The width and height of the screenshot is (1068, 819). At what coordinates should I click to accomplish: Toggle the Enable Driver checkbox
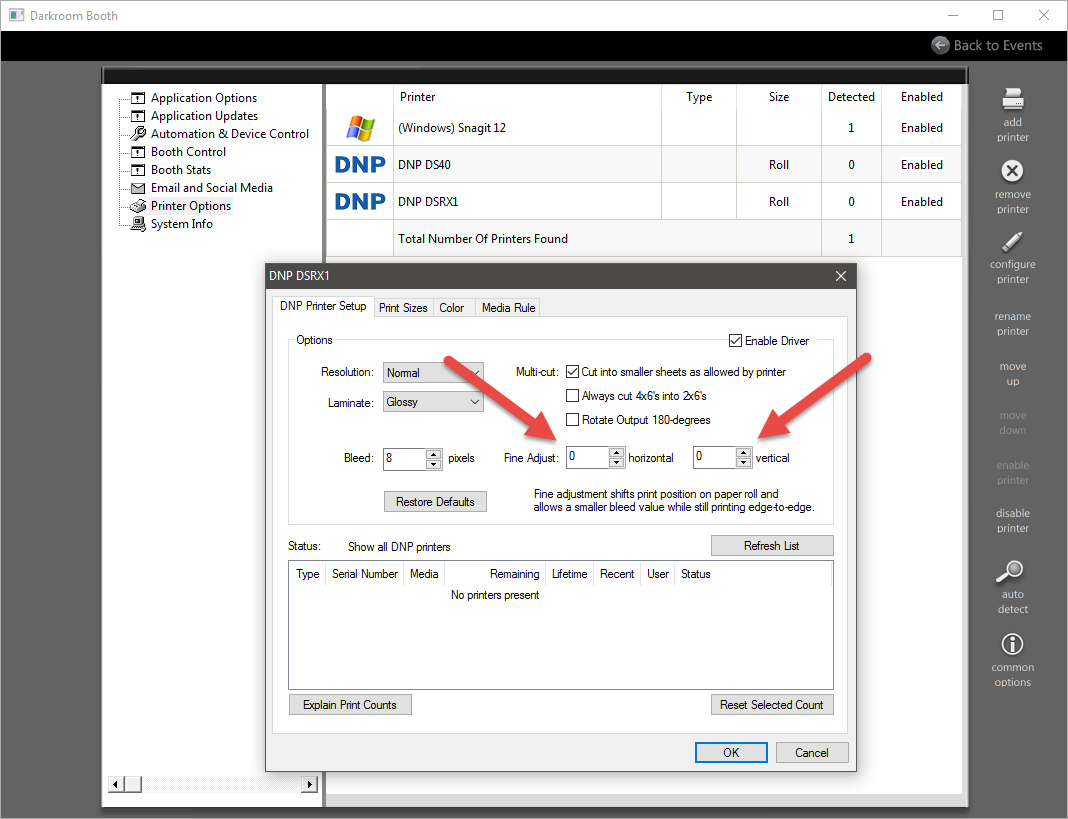tap(735, 341)
